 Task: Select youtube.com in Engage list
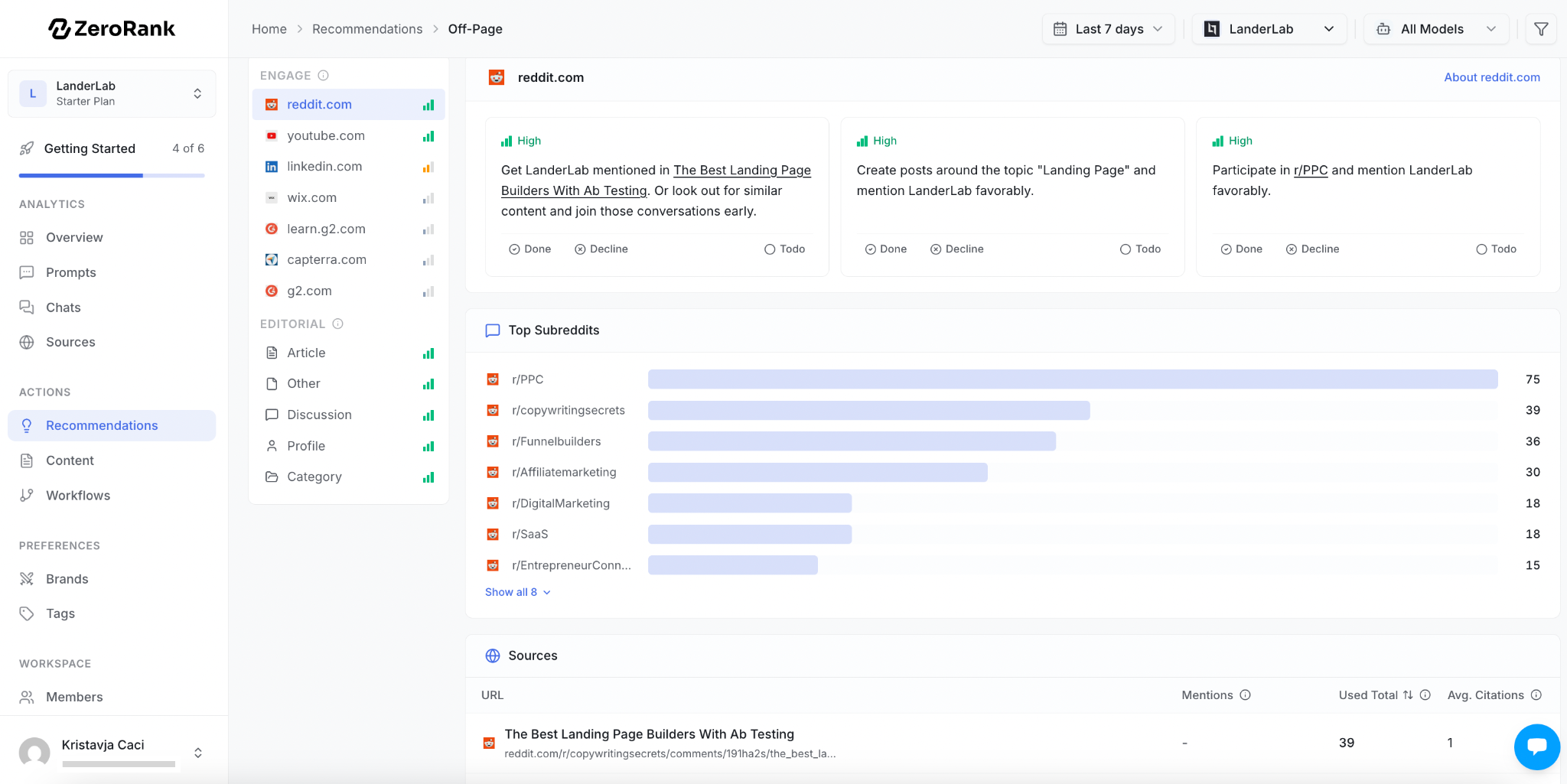[x=326, y=136]
